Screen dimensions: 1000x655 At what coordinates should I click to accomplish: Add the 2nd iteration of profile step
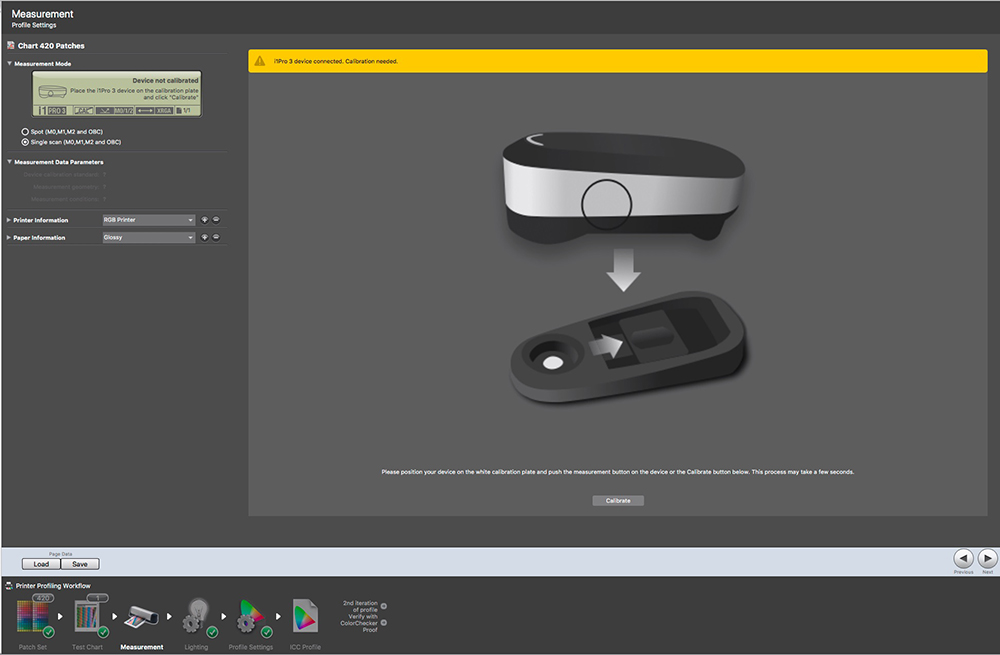click(384, 606)
